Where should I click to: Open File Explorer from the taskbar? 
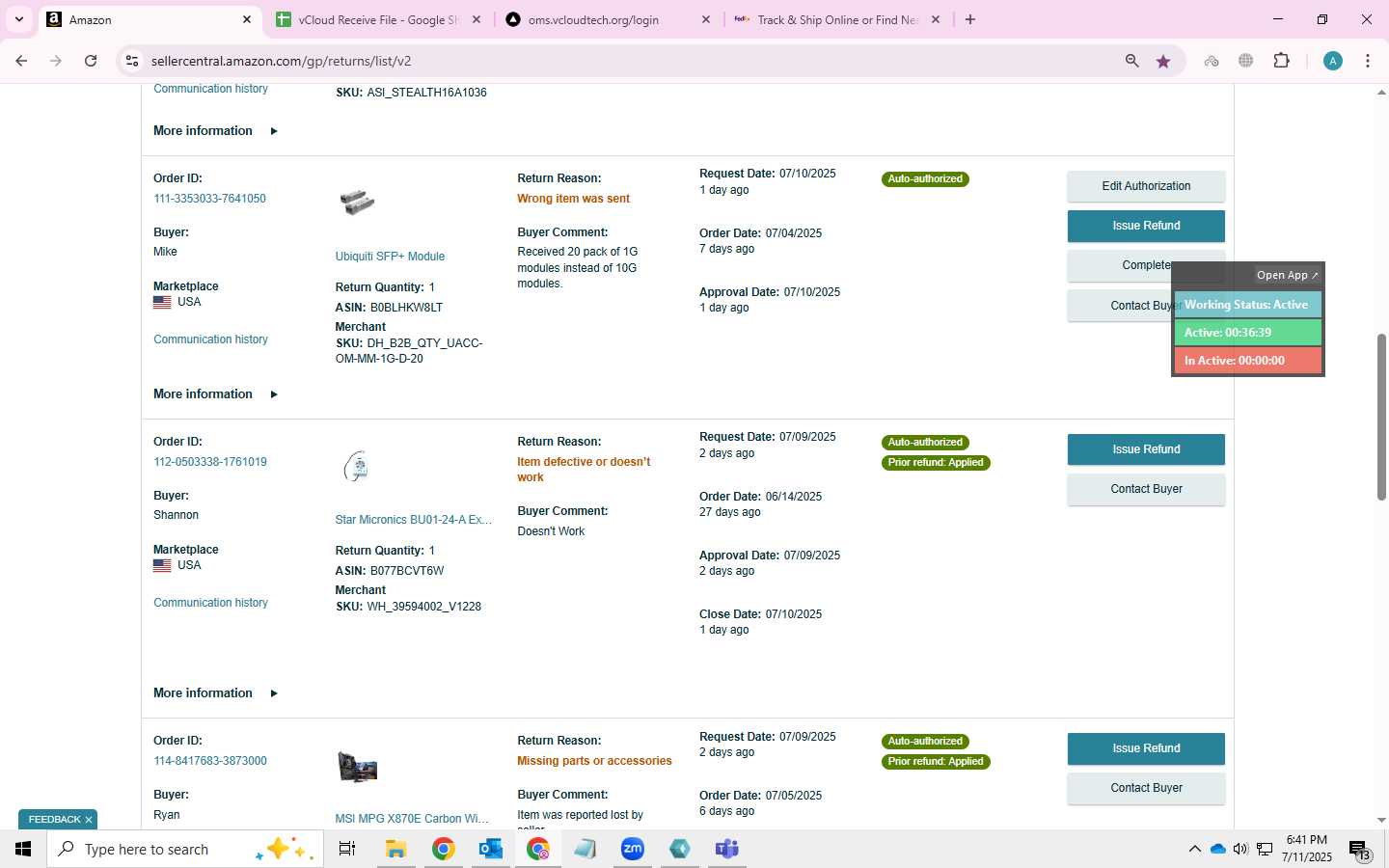tap(395, 849)
